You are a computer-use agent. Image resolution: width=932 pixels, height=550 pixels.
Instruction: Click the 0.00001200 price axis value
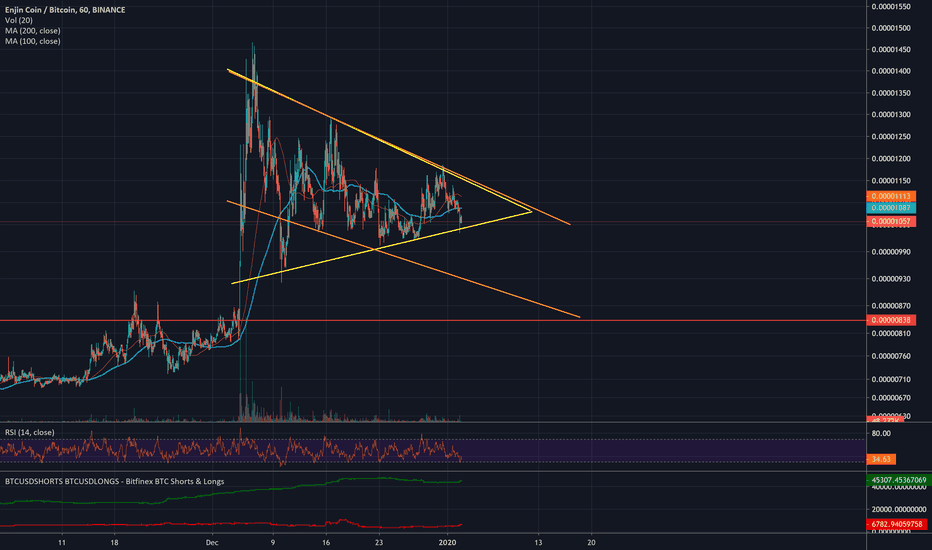(891, 158)
